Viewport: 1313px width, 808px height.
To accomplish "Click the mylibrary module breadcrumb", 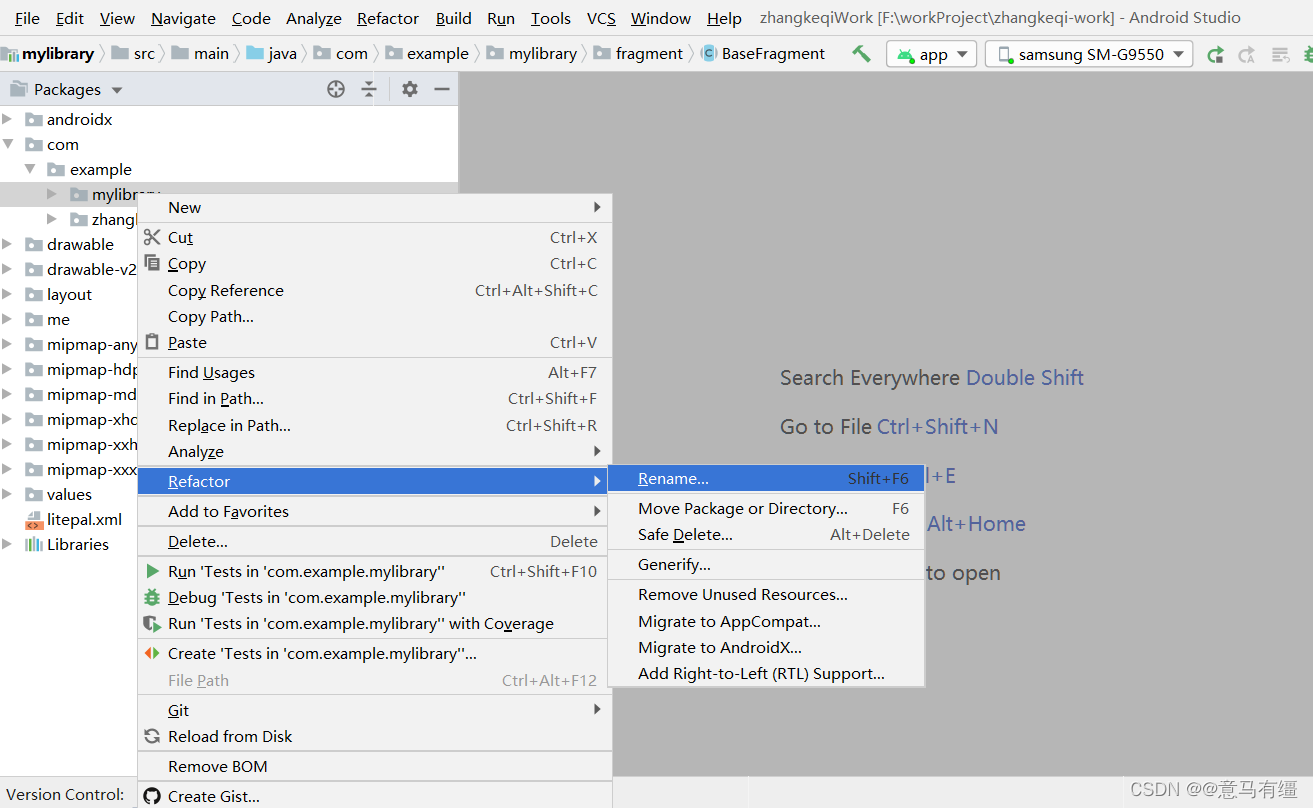I will point(48,54).
